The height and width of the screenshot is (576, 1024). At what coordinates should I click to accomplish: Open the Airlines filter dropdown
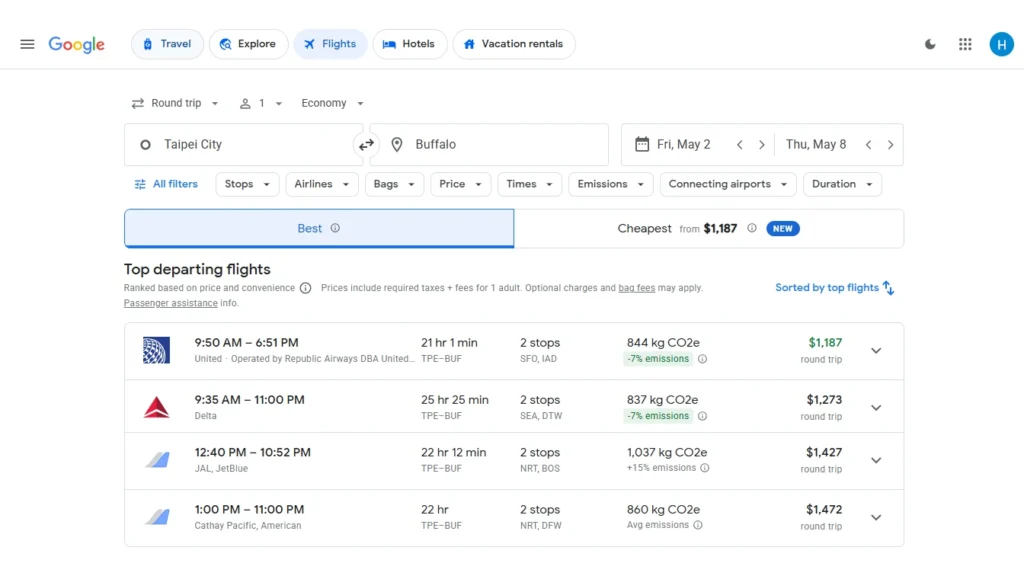pos(321,184)
